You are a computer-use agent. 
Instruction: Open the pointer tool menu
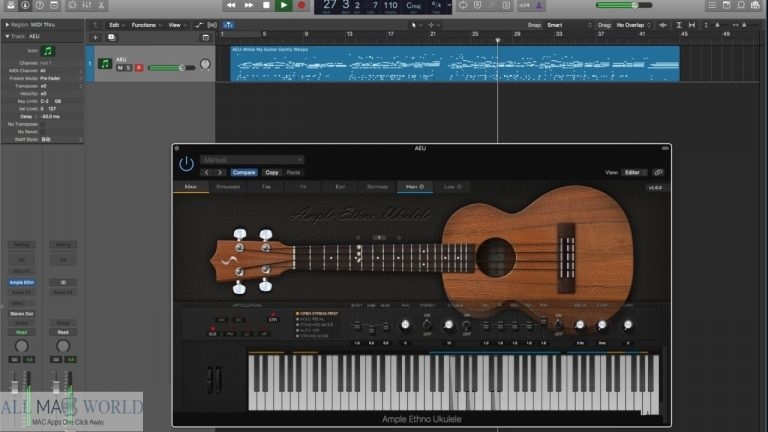click(x=415, y=25)
